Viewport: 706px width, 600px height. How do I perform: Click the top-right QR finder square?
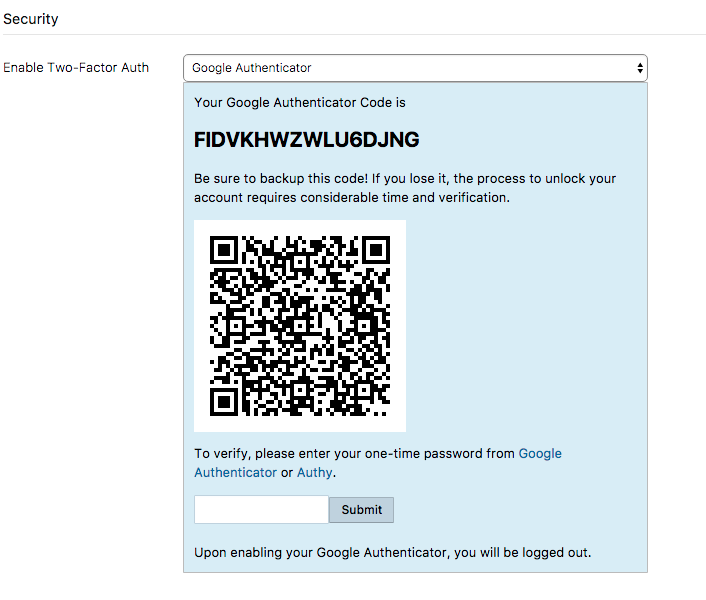click(x=376, y=249)
